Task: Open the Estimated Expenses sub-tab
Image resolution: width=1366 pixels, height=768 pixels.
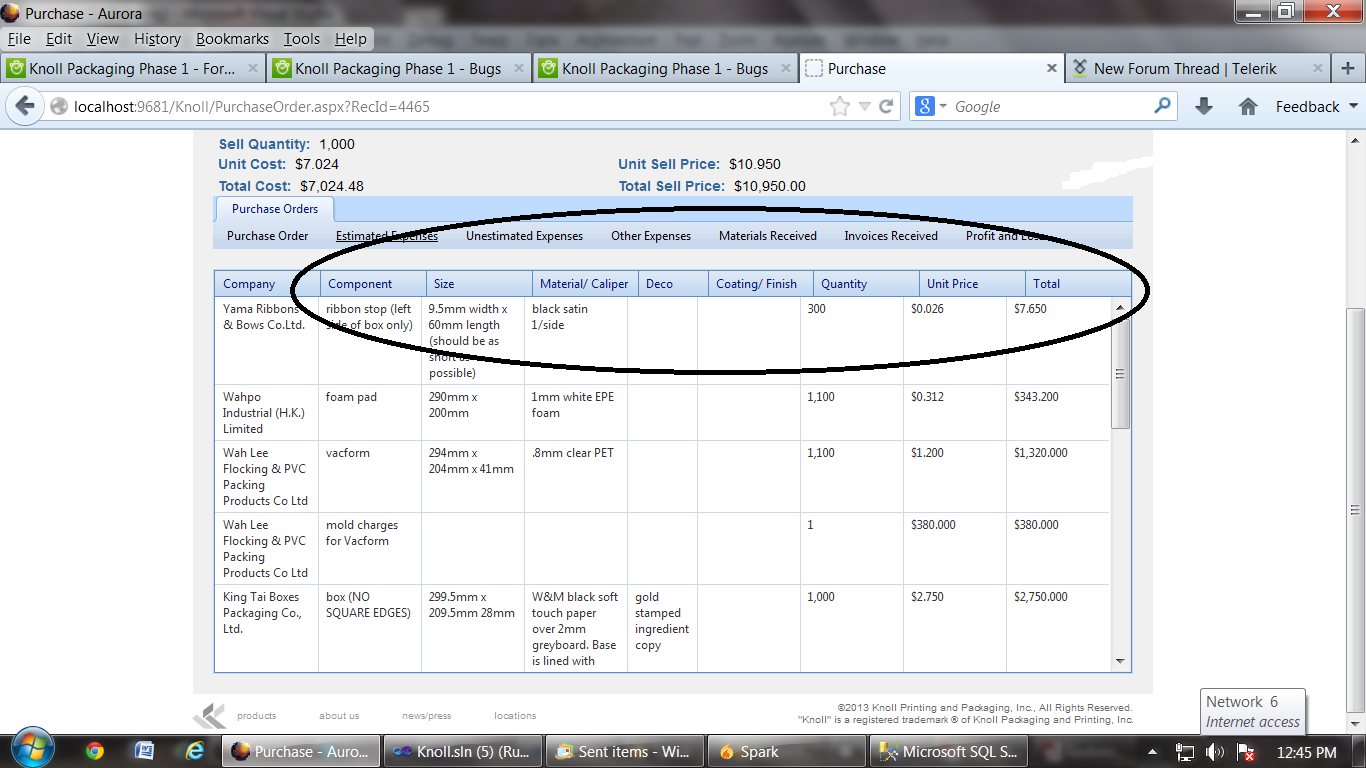Action: (387, 236)
